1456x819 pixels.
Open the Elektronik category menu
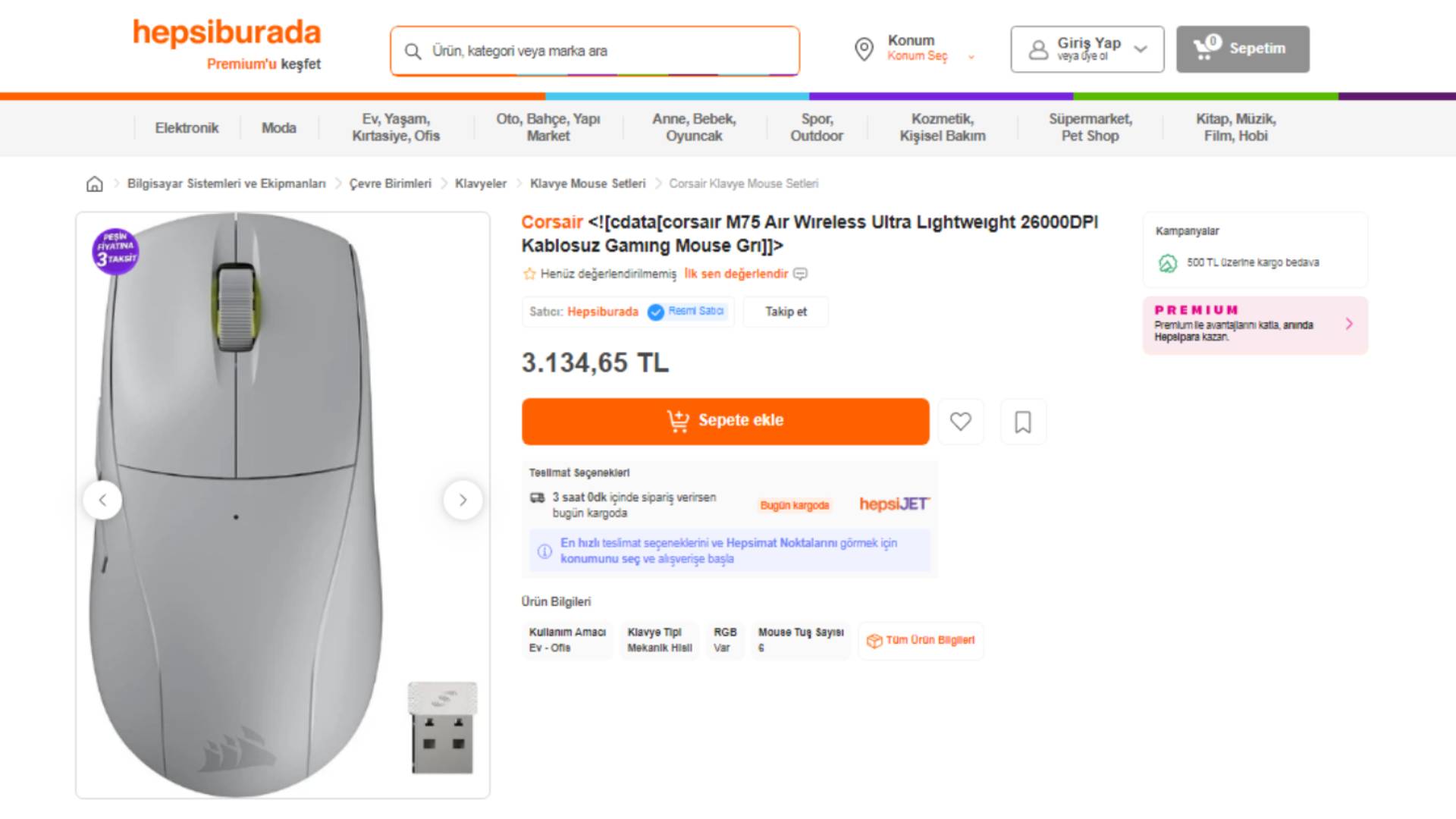[187, 128]
